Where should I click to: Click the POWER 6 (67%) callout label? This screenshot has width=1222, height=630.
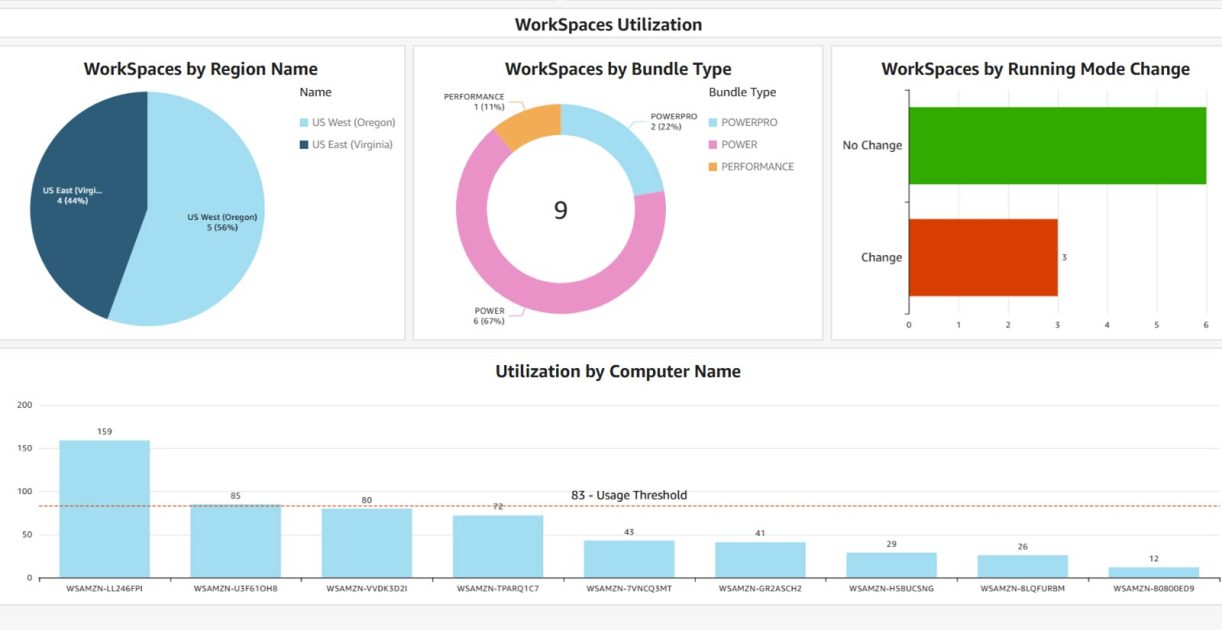coord(489,315)
